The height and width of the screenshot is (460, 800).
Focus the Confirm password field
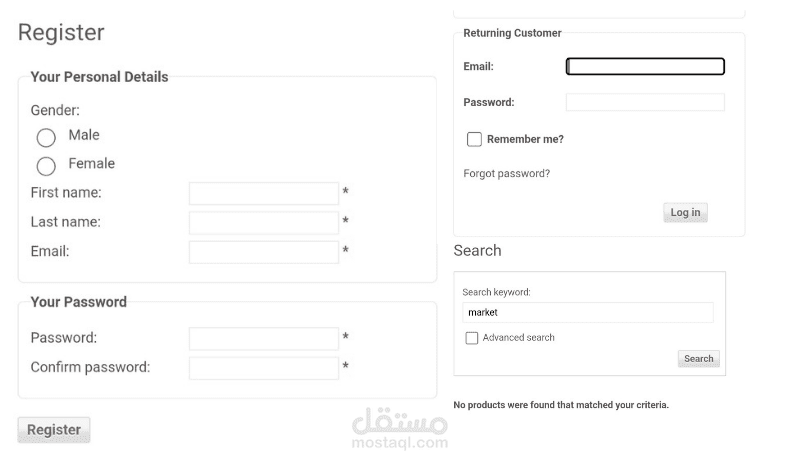pyautogui.click(x=264, y=368)
